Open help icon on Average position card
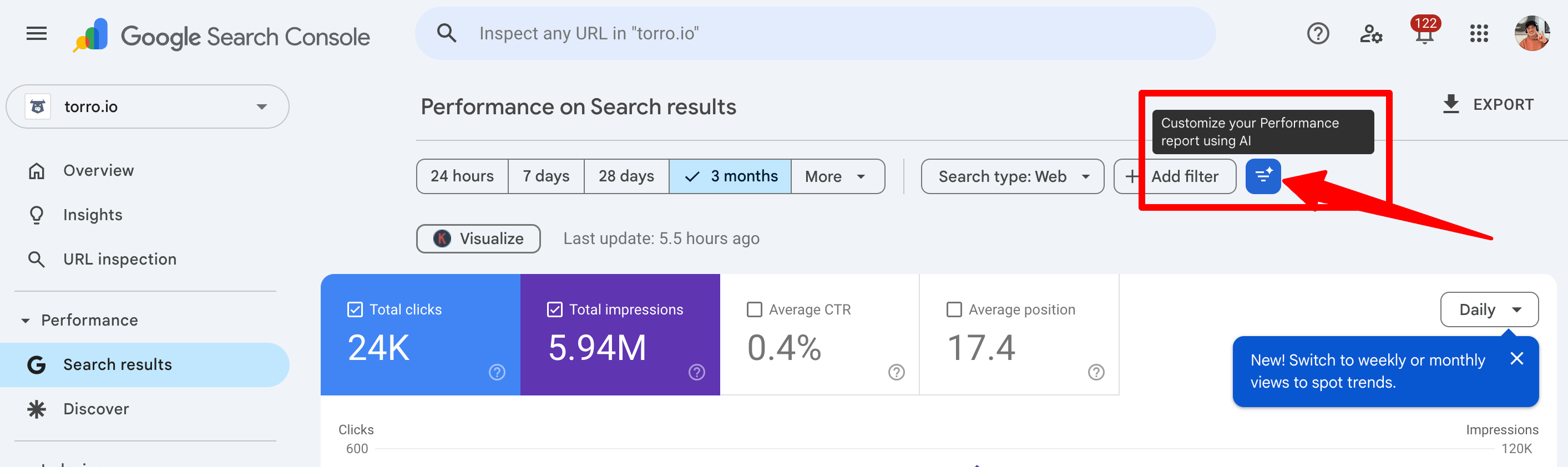 tap(1096, 372)
